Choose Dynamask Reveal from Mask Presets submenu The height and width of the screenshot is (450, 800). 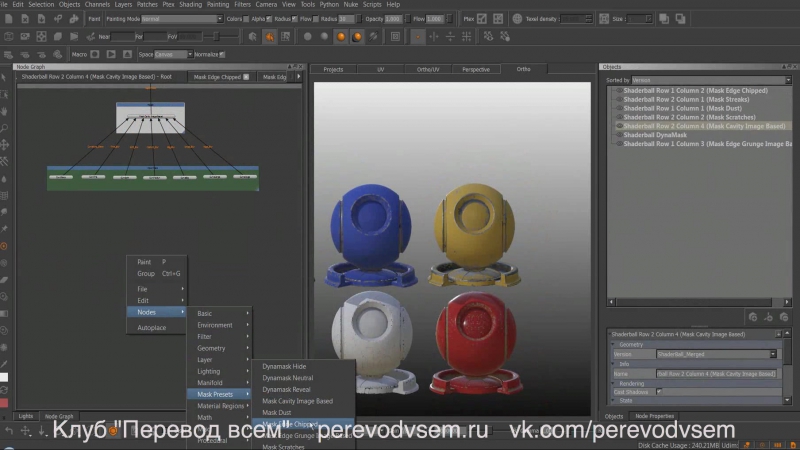(x=286, y=390)
